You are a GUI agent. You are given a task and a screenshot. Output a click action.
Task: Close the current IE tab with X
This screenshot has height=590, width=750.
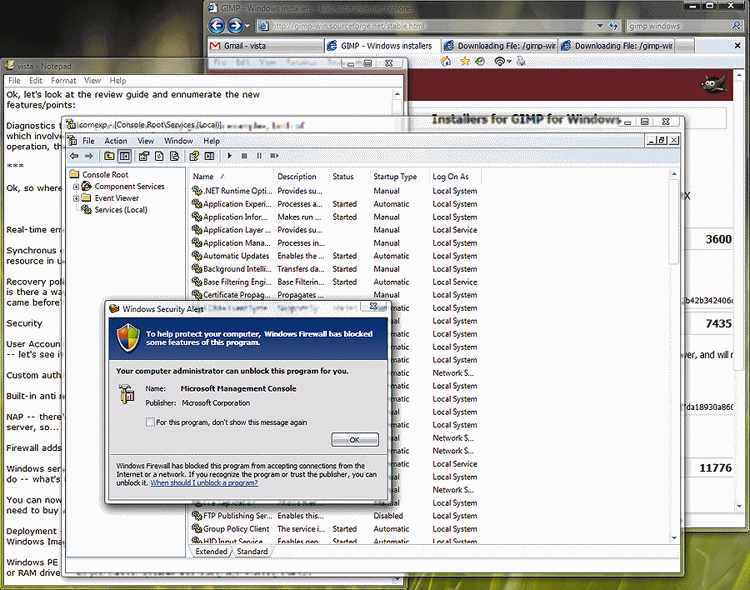(x=737, y=45)
